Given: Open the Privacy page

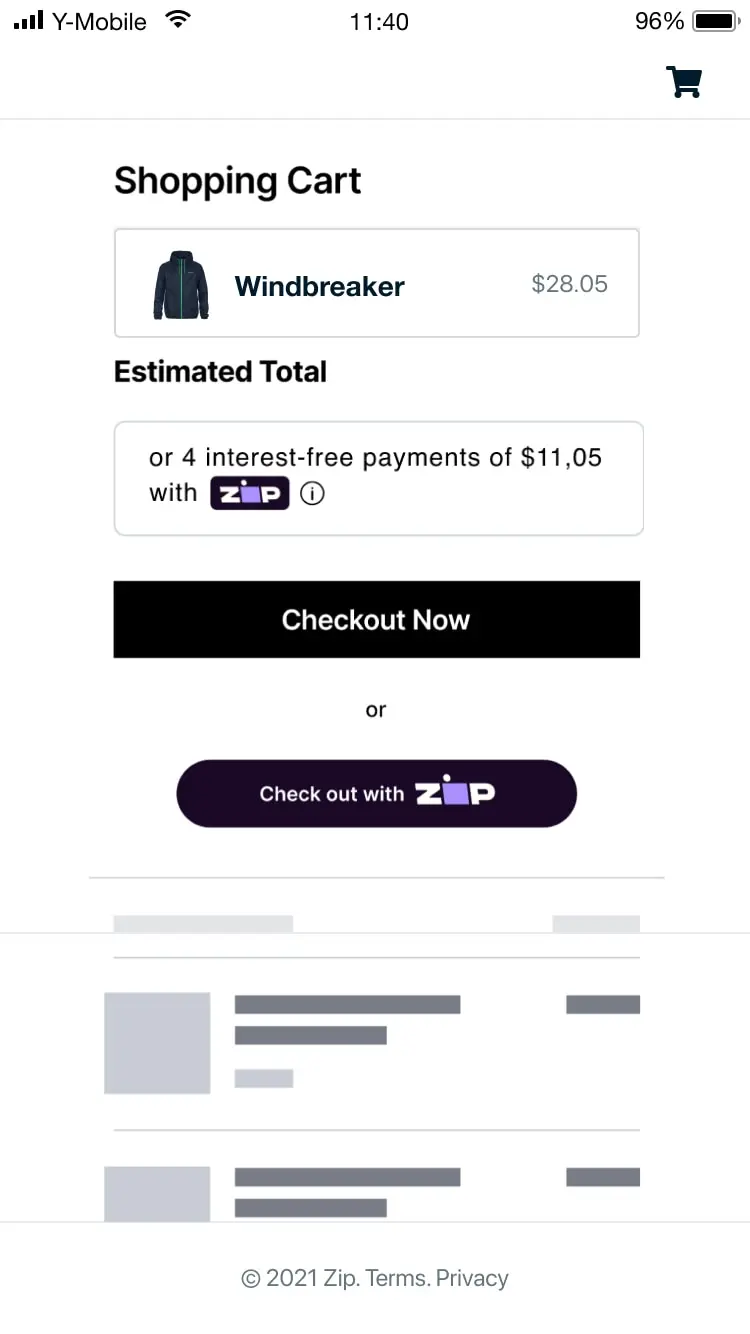Looking at the screenshot, I should pos(471,1278).
